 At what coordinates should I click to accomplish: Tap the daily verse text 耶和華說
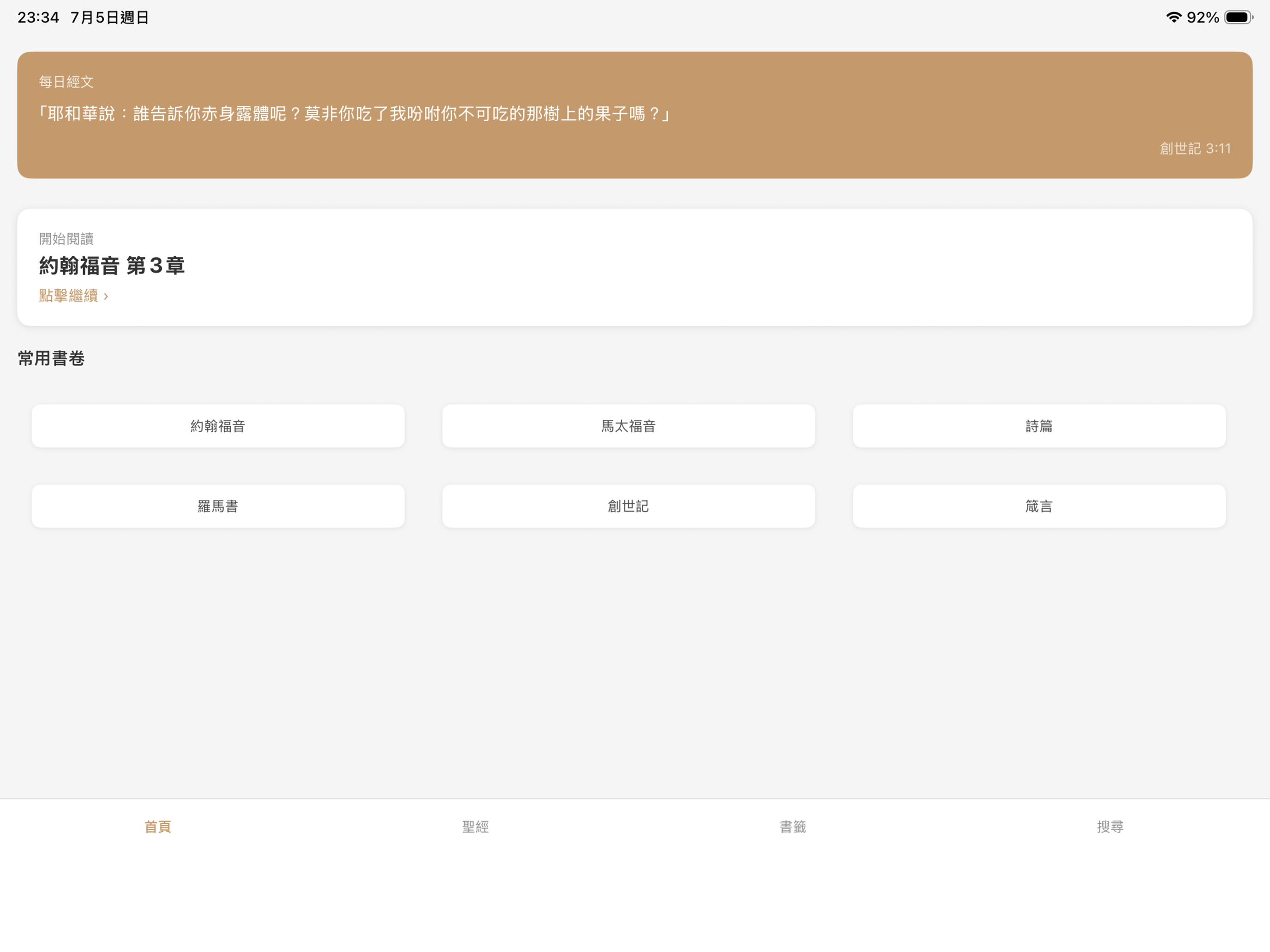(353, 113)
